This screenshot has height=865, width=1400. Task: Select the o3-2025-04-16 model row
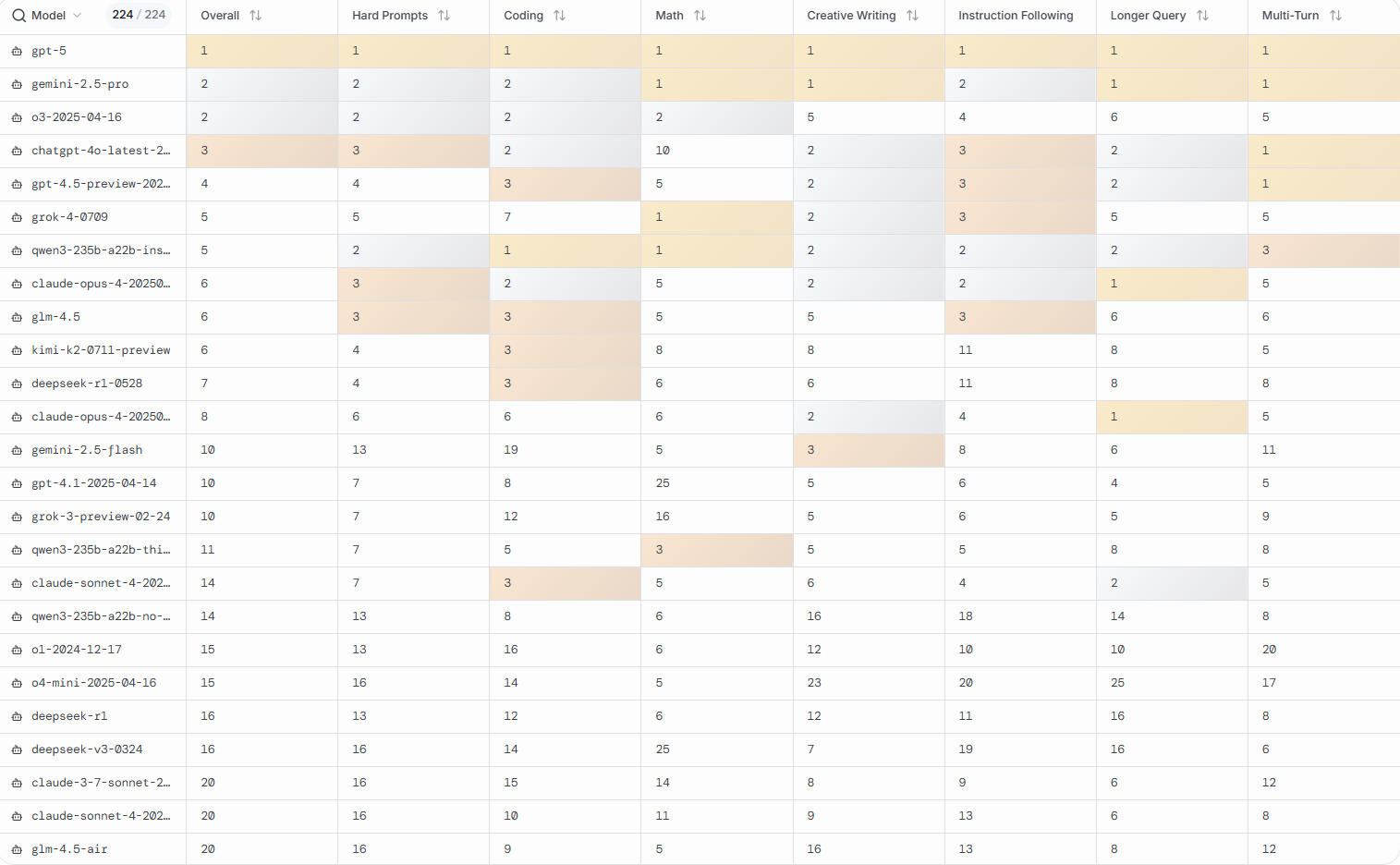point(76,117)
